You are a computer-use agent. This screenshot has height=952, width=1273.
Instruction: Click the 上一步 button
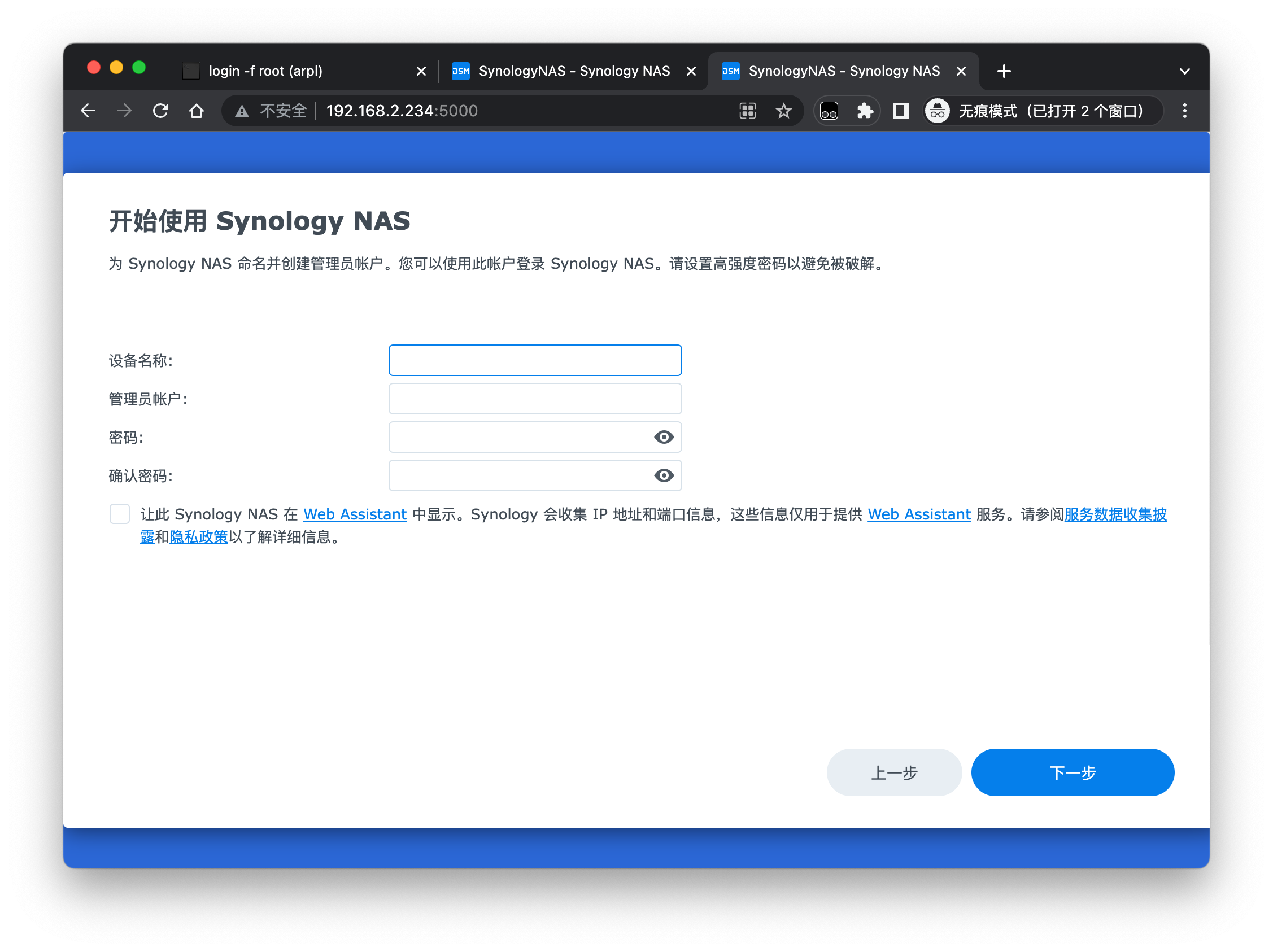(x=893, y=772)
